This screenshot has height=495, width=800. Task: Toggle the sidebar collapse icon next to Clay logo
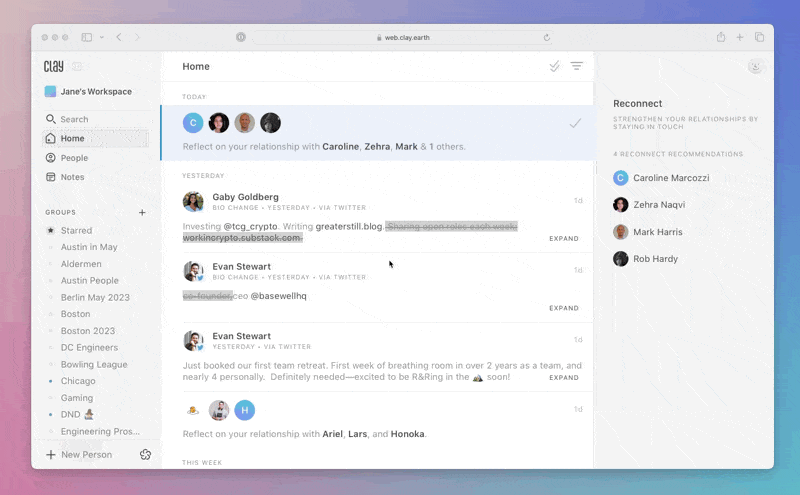[x=77, y=67]
